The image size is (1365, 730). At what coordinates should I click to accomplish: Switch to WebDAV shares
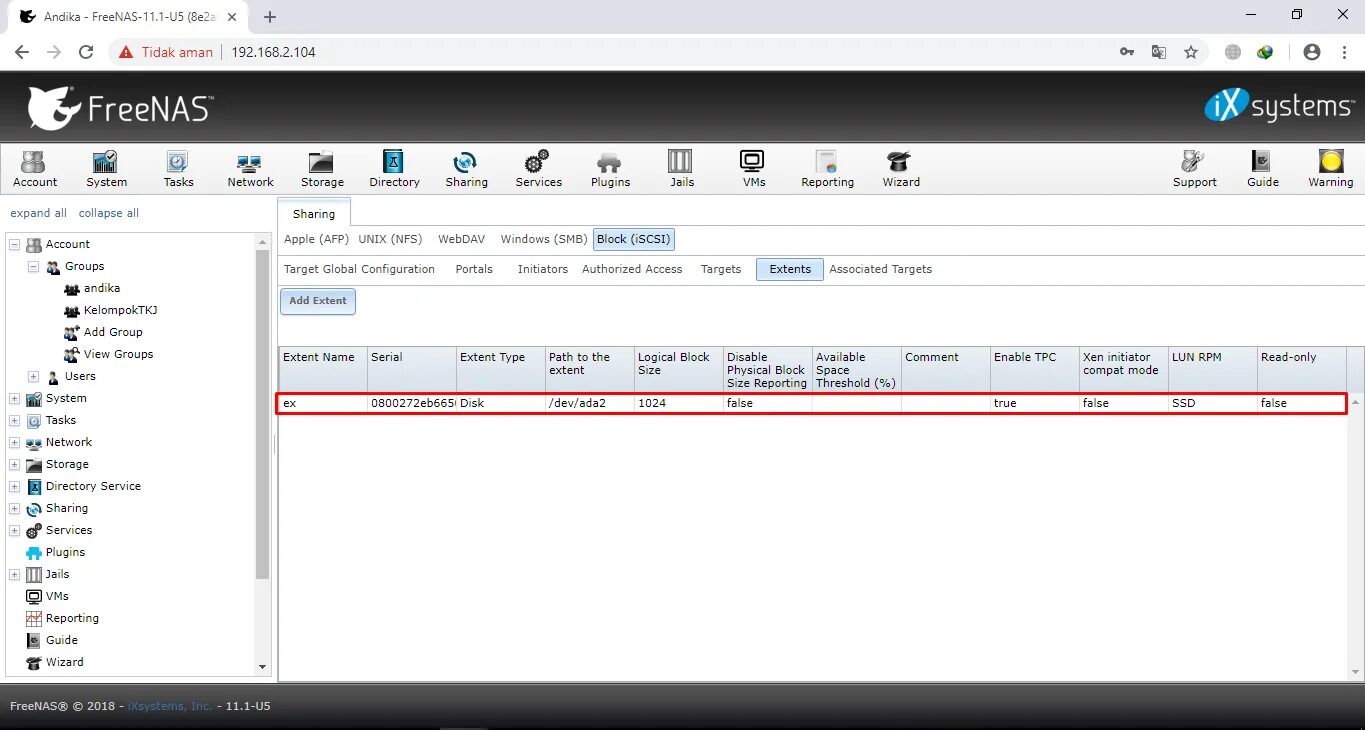[461, 239]
